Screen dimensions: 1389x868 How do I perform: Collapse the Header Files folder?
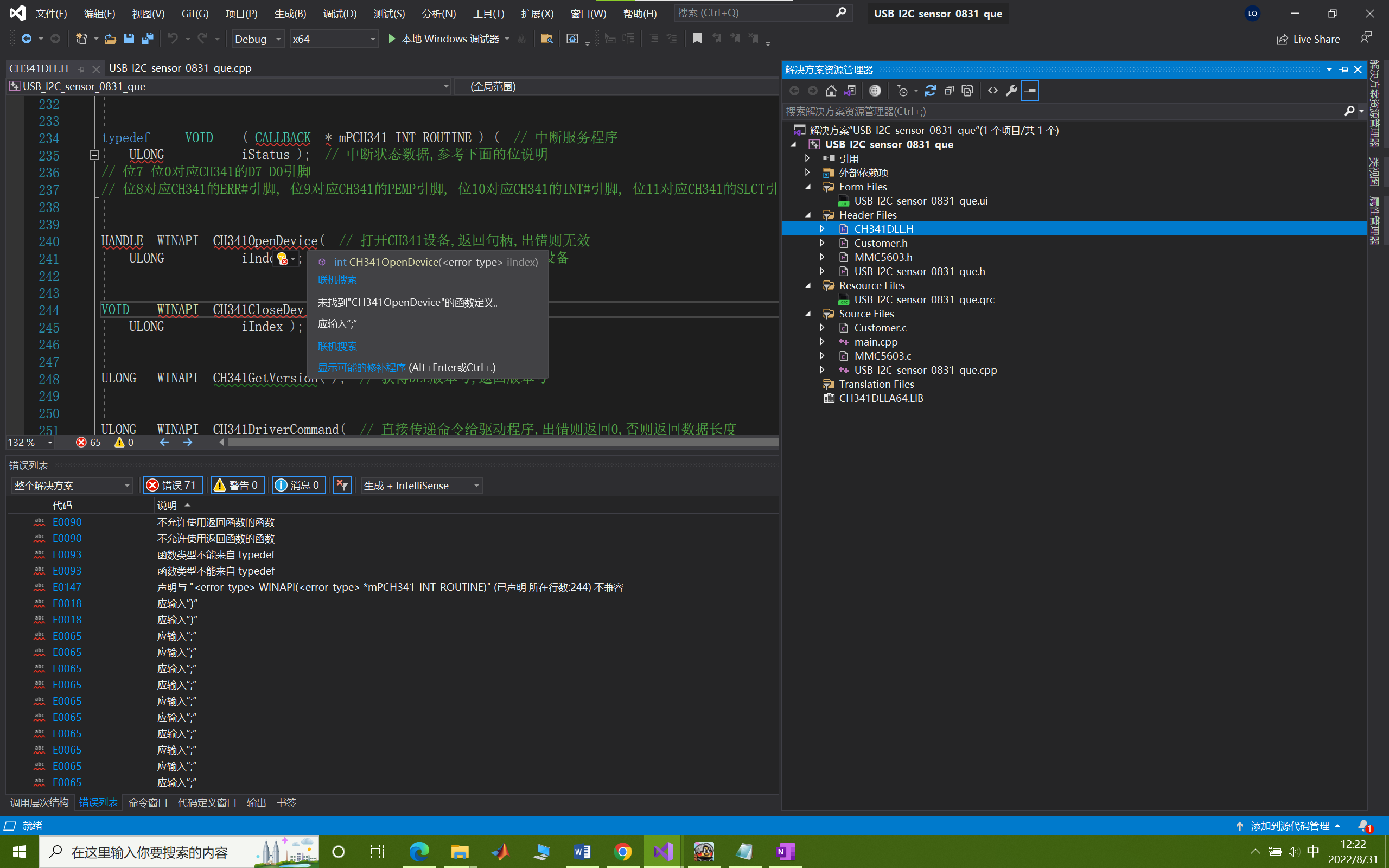tap(808, 215)
